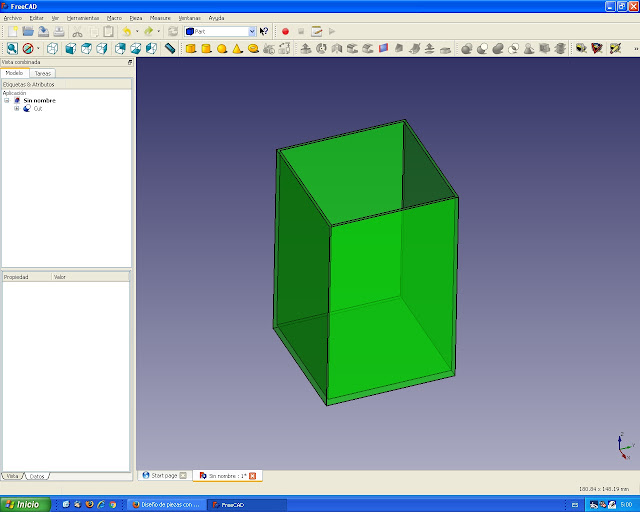Switch to the front view cube
This screenshot has height=512, width=640.
[x=71, y=49]
